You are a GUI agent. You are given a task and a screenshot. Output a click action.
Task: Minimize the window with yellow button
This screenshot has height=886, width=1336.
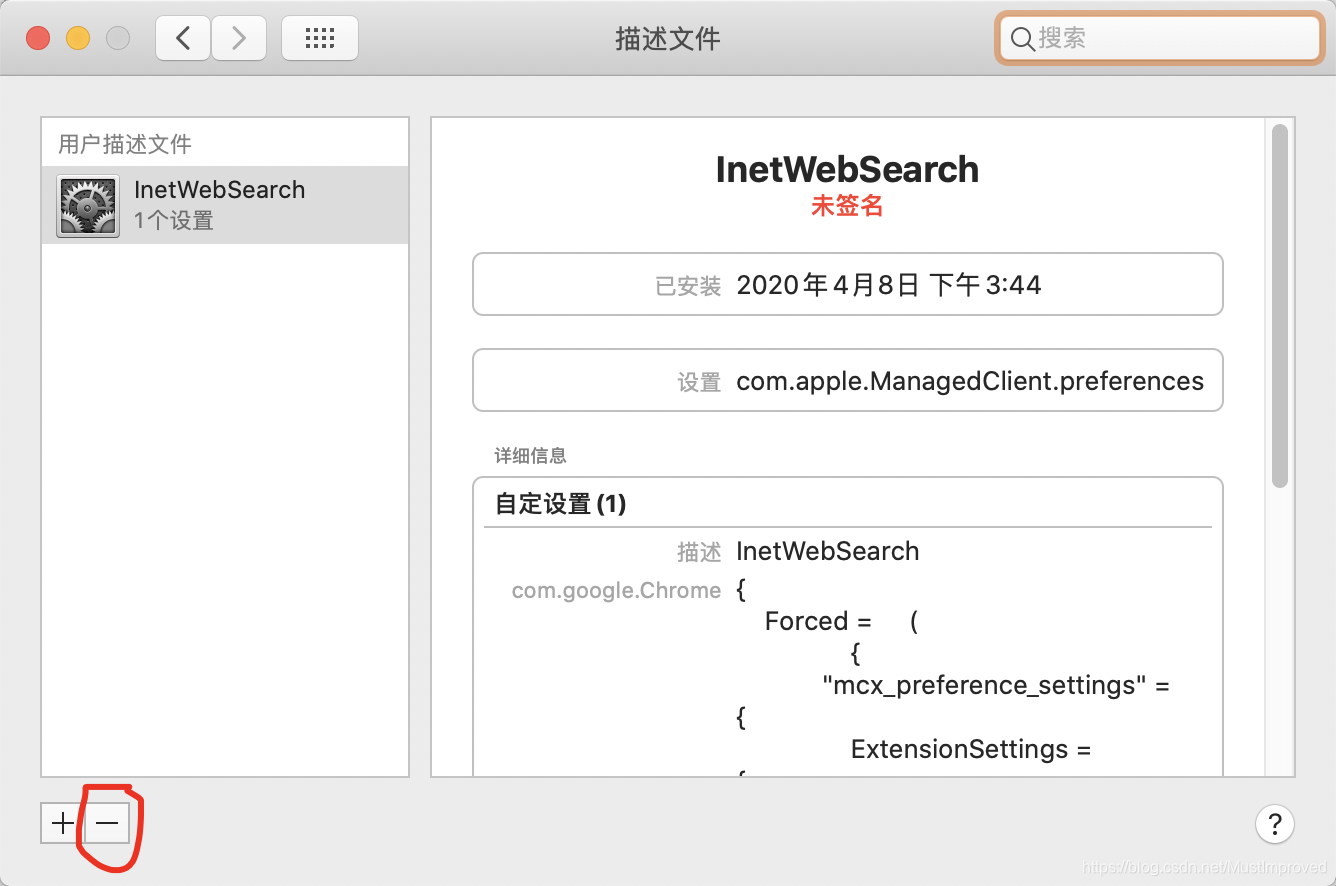point(78,38)
